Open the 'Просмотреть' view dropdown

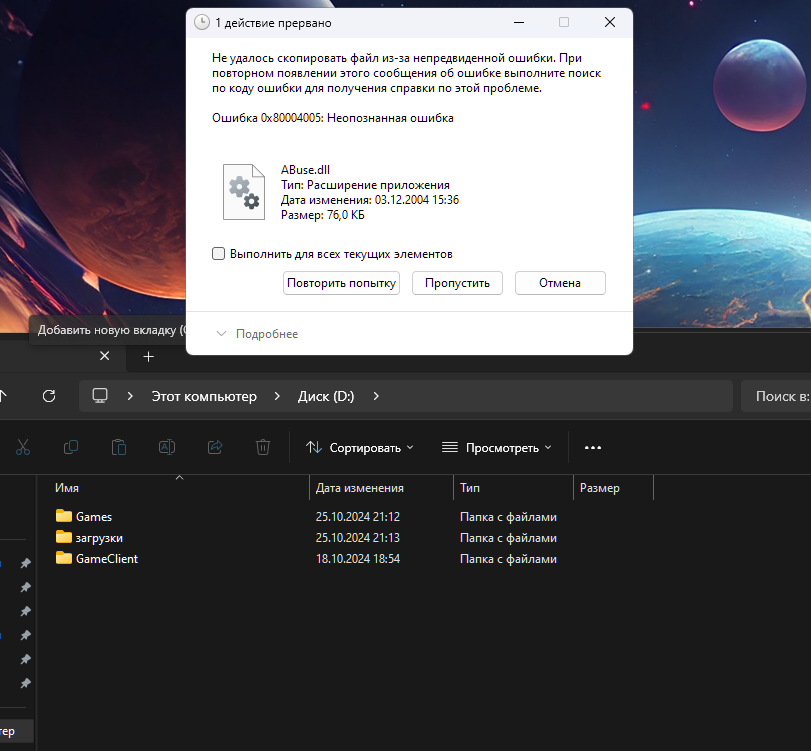click(x=497, y=448)
